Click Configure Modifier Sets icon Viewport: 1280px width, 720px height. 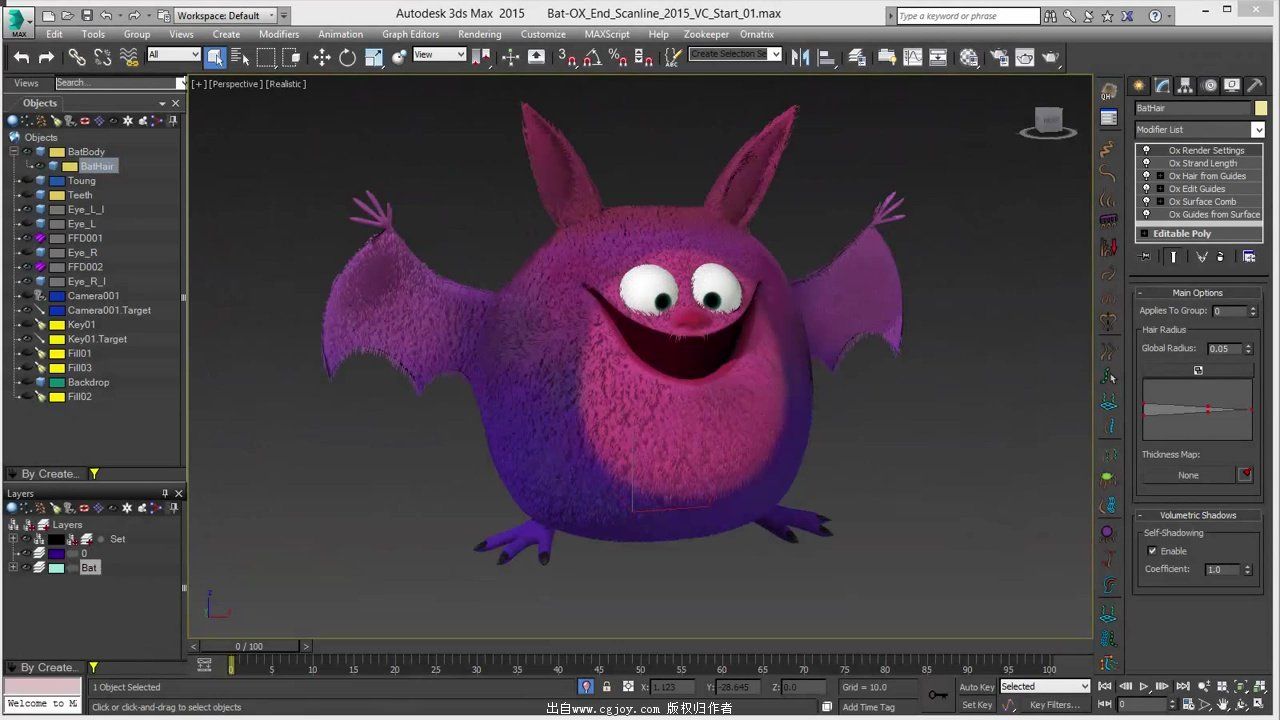click(1249, 257)
